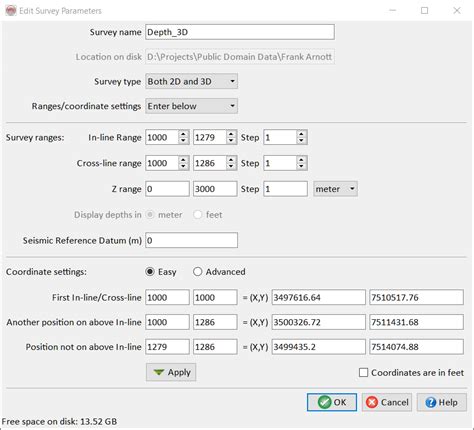Click in-line 1279 in Position not on above row
The image size is (474, 430).
tap(167, 347)
